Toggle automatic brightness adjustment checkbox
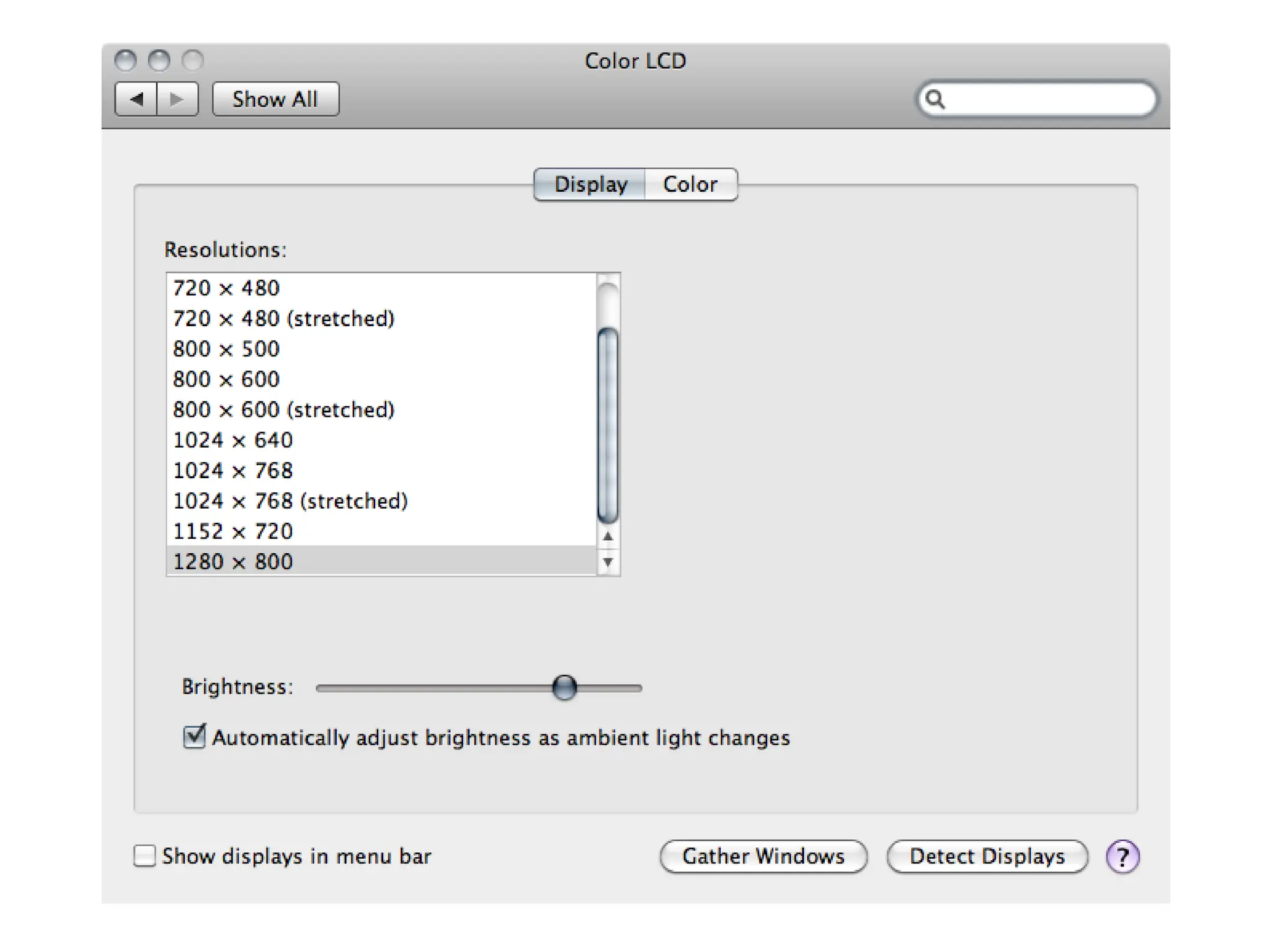 [x=194, y=737]
